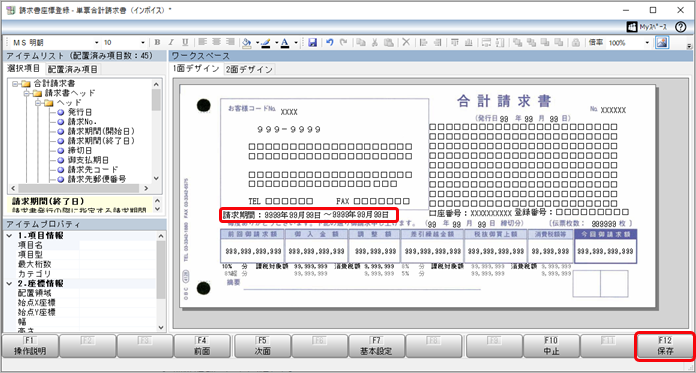Click the blue floppy disk save icon

pyautogui.click(x=312, y=43)
